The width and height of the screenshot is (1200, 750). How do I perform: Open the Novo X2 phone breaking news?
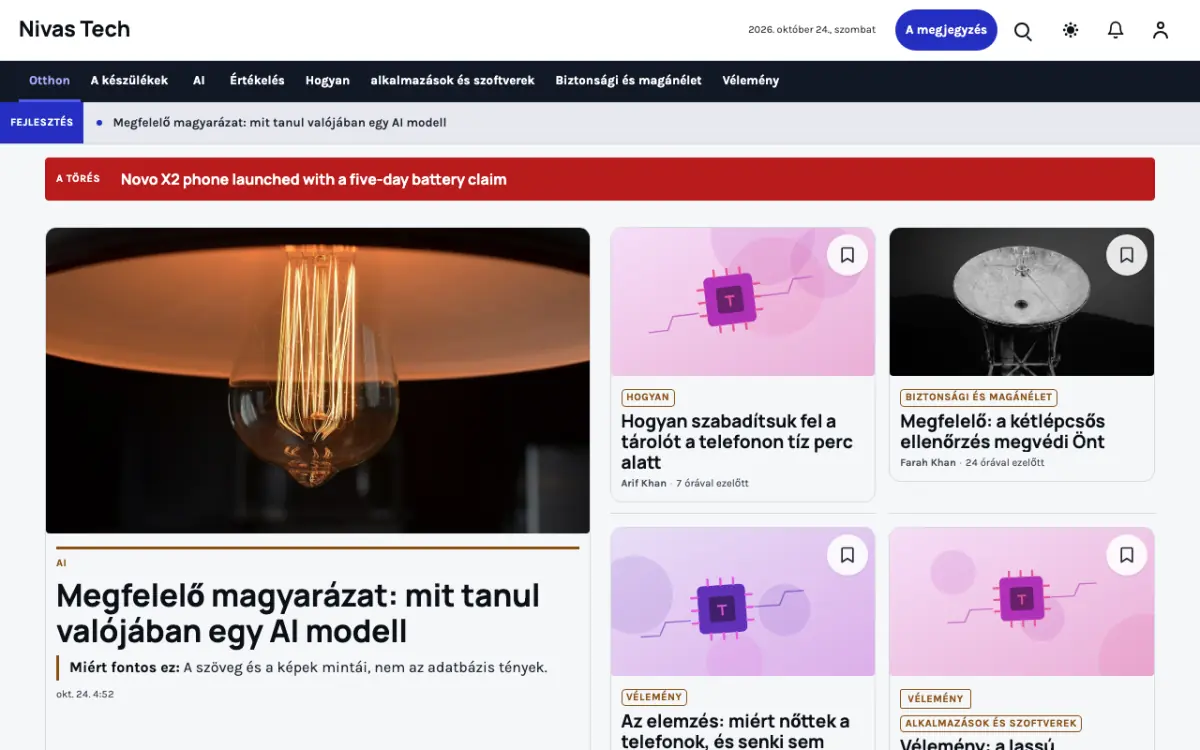click(x=314, y=180)
